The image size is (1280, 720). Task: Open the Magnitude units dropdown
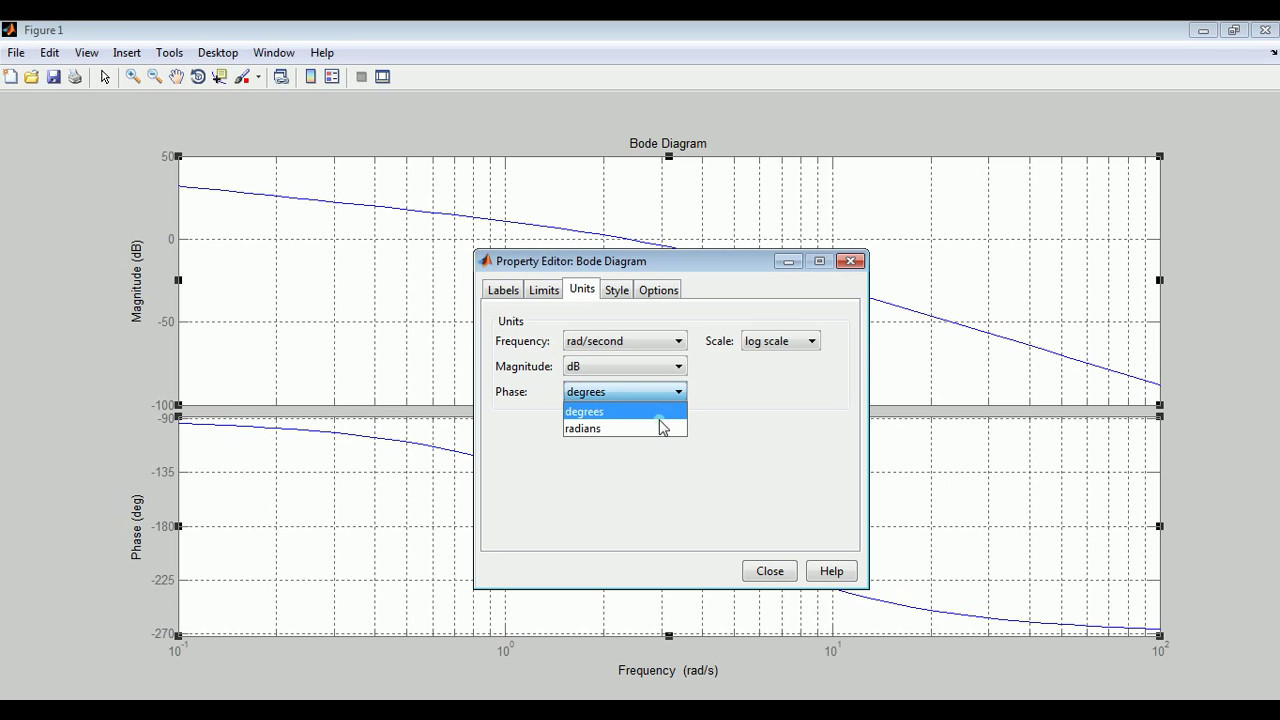pos(625,366)
